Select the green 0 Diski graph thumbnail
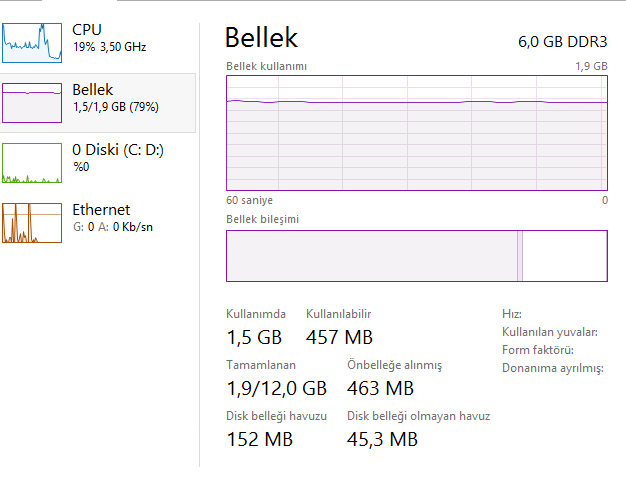Screen dimensions: 626x480 [32, 163]
